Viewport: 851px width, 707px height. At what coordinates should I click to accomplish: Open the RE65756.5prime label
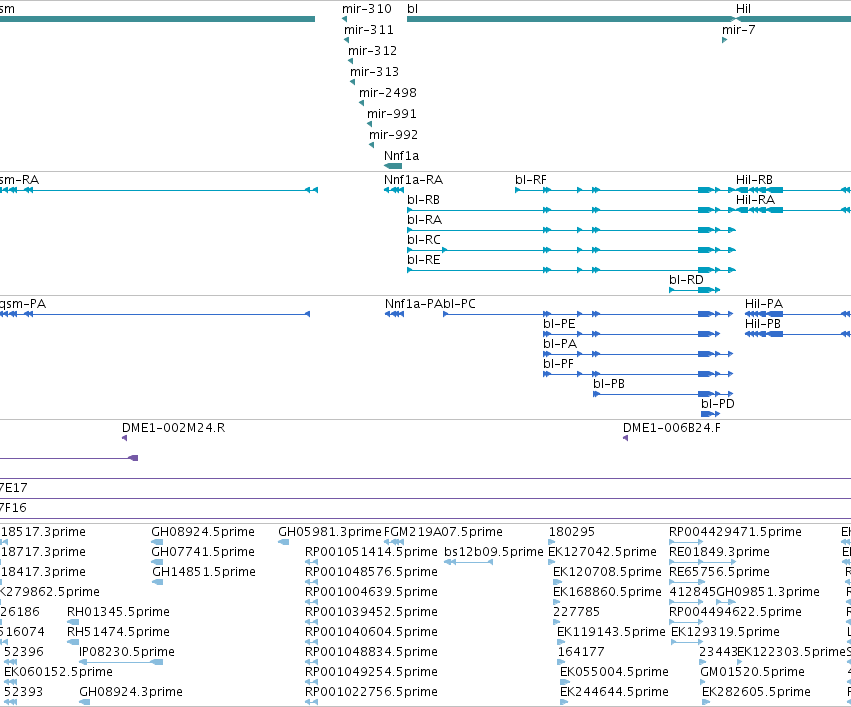tap(720, 572)
